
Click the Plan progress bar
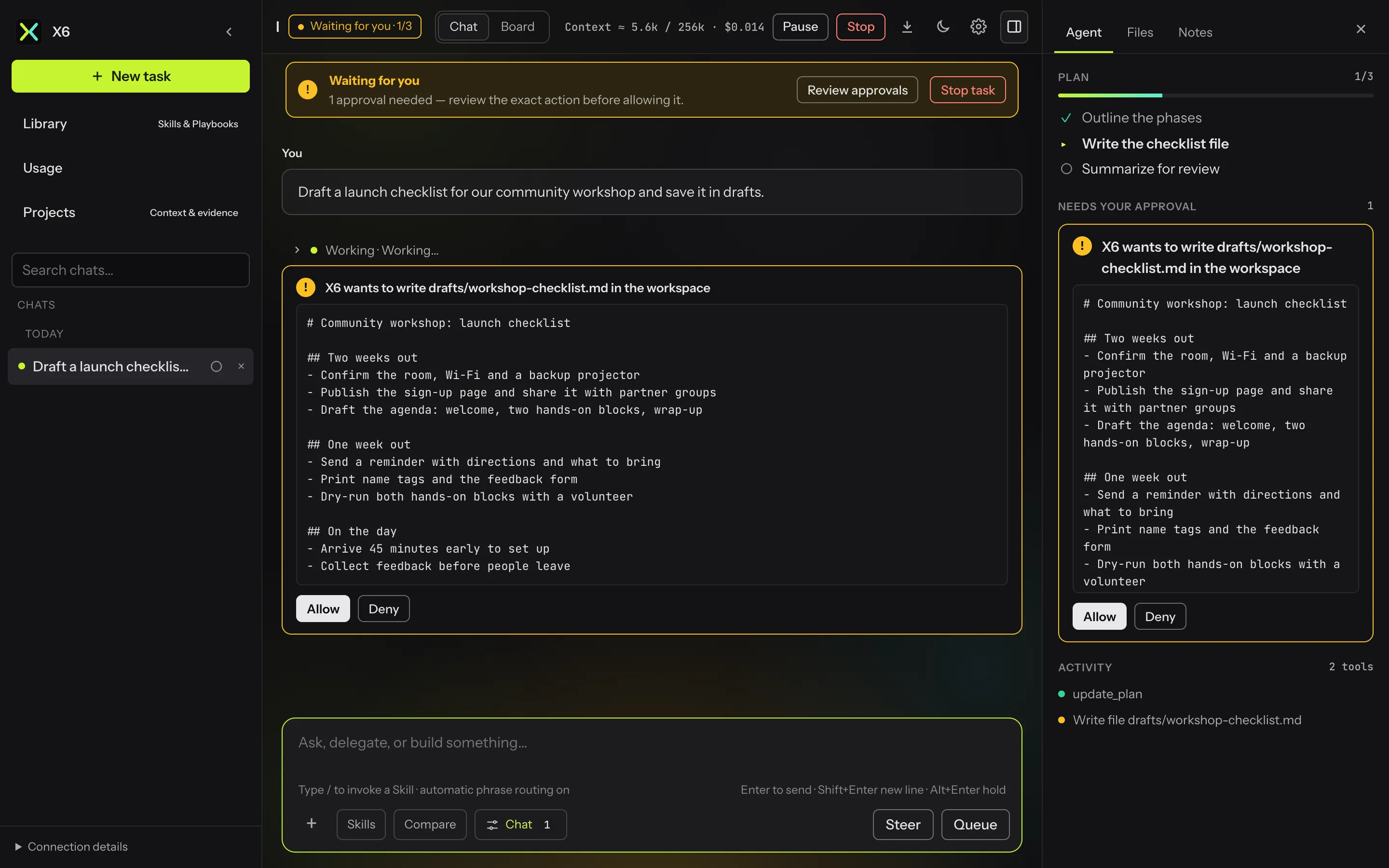[x=1215, y=95]
